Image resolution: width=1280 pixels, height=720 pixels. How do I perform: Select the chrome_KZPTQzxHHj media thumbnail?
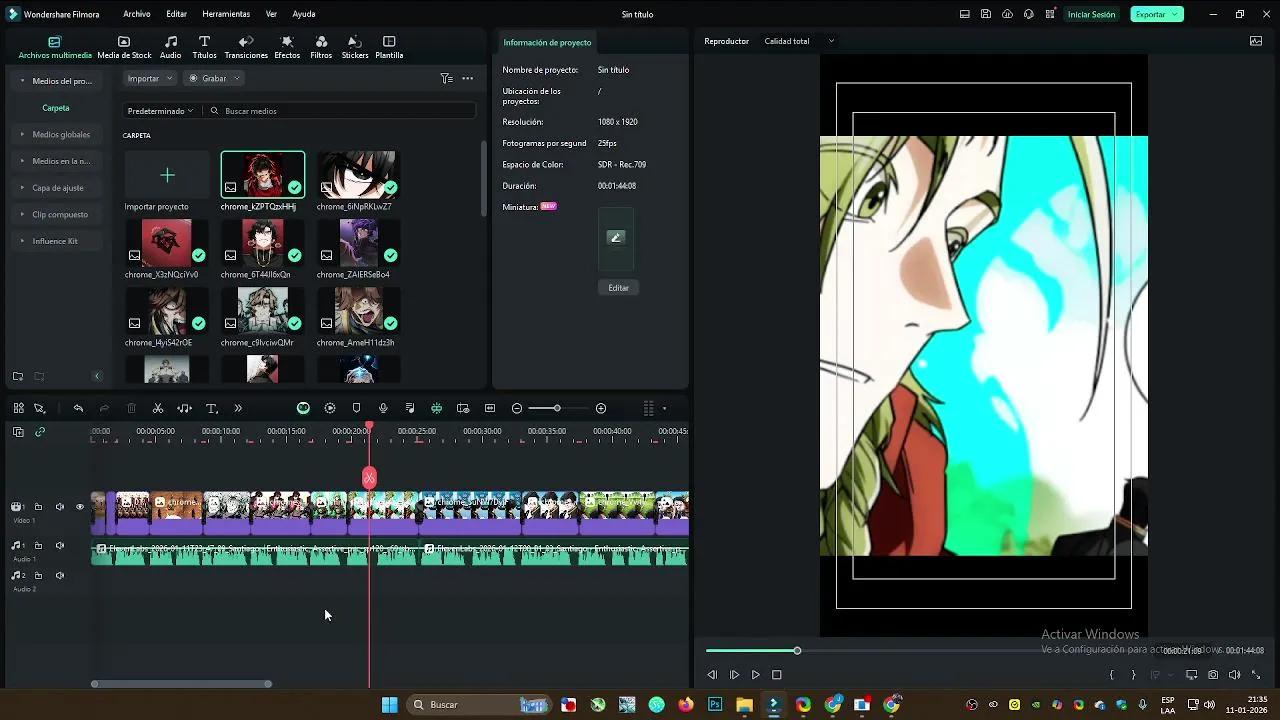(x=262, y=175)
